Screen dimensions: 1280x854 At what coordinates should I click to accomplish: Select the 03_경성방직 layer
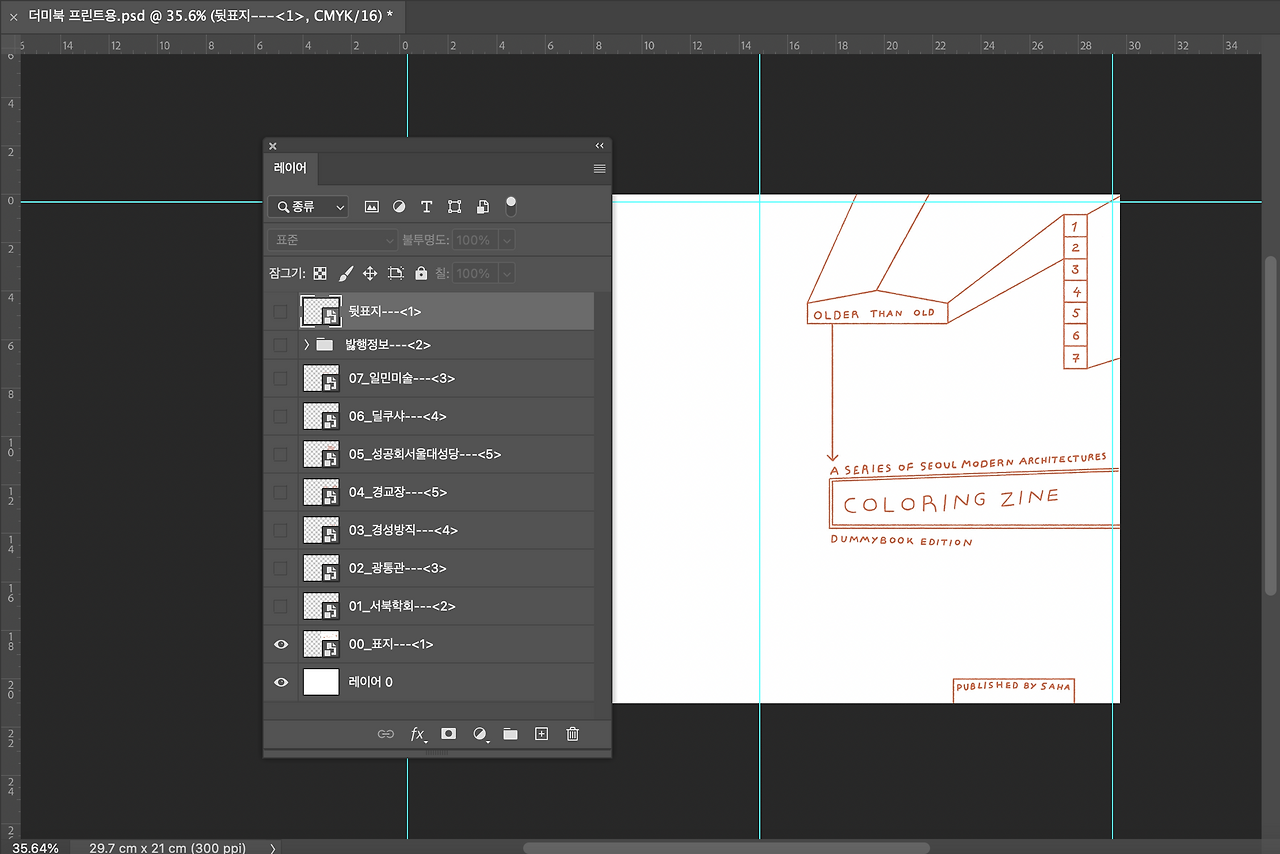coord(403,531)
